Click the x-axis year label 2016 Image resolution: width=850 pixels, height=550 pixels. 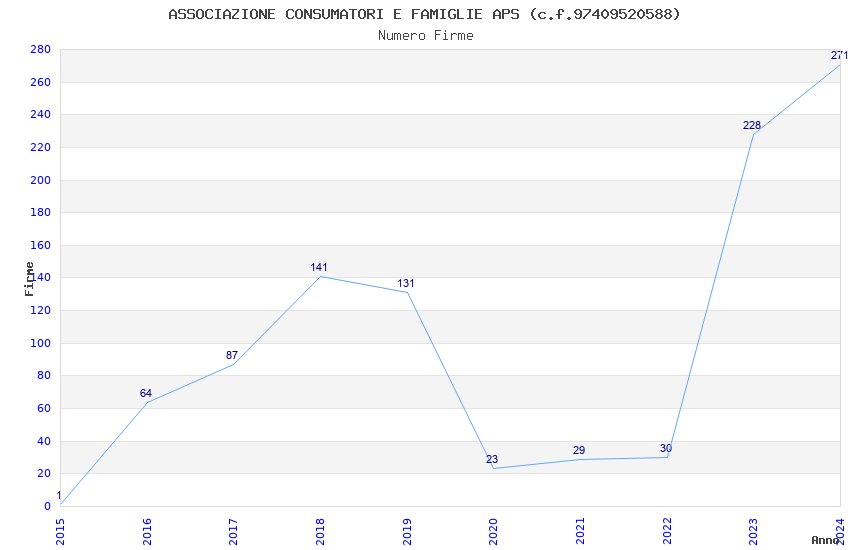147,532
